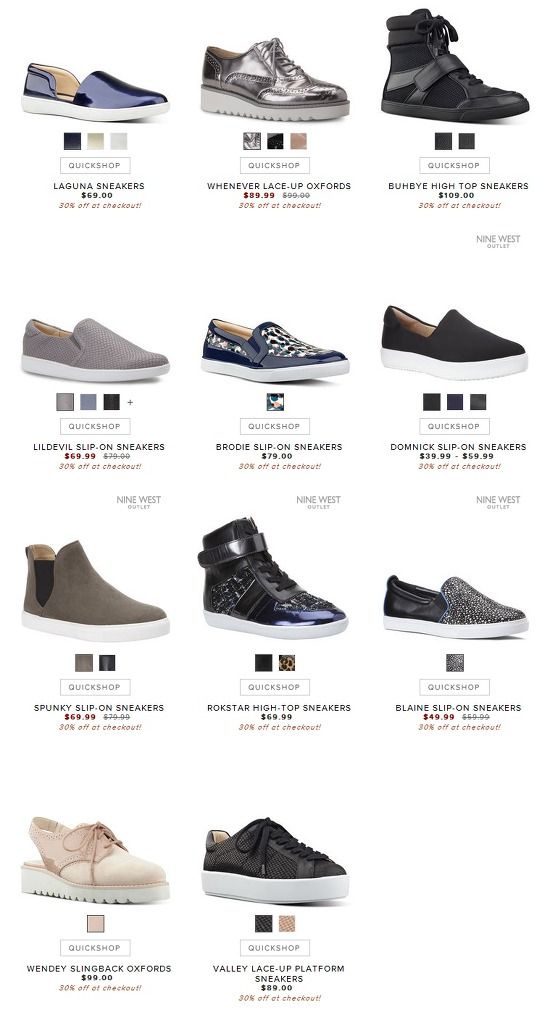The height and width of the screenshot is (1015, 550).
Task: Open Quickshop for Wendey Slingback Oxfords
Action: pos(95,948)
